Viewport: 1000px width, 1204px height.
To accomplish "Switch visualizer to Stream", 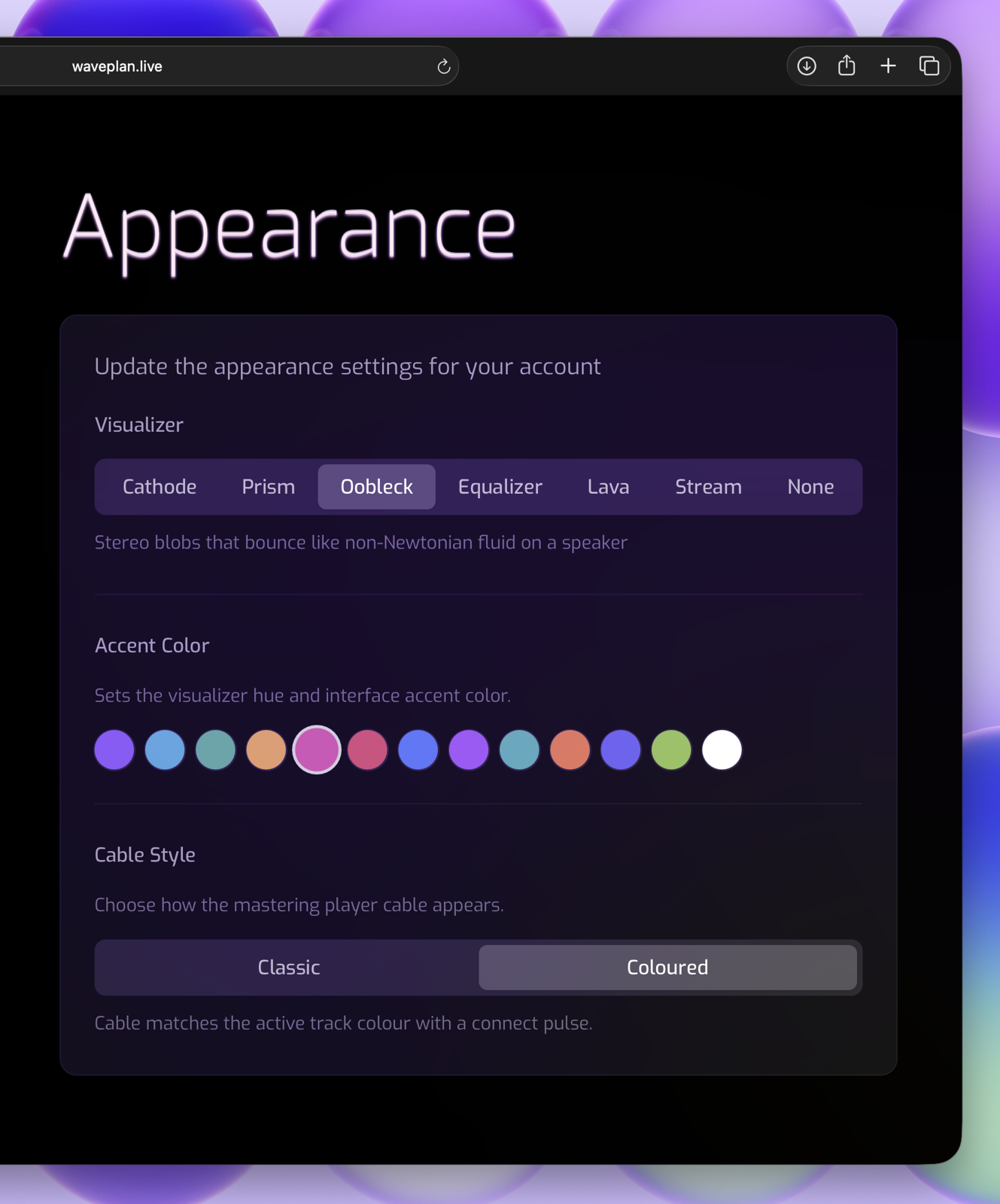I will (708, 487).
